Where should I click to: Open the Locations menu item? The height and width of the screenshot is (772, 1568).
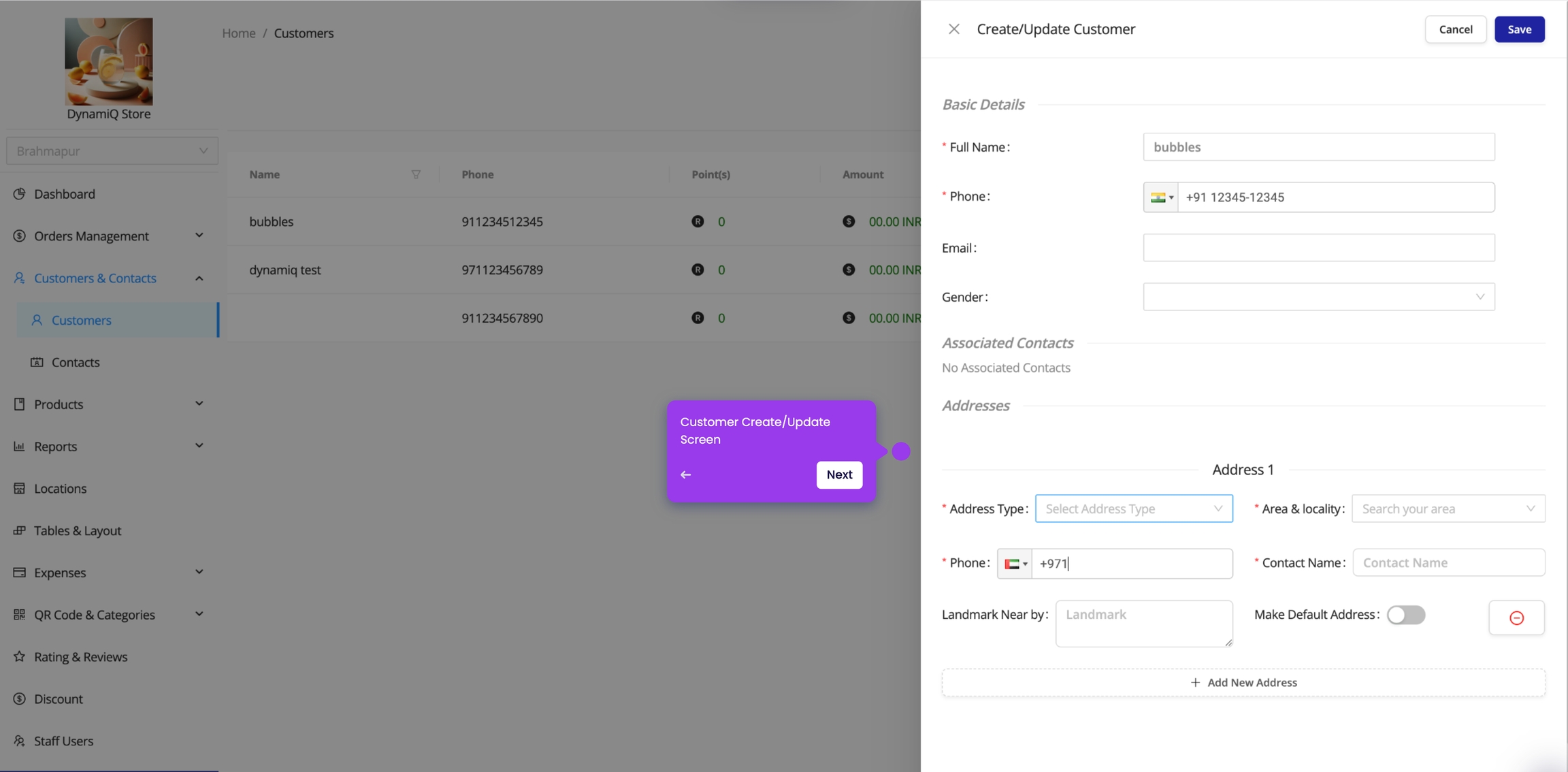click(x=60, y=488)
